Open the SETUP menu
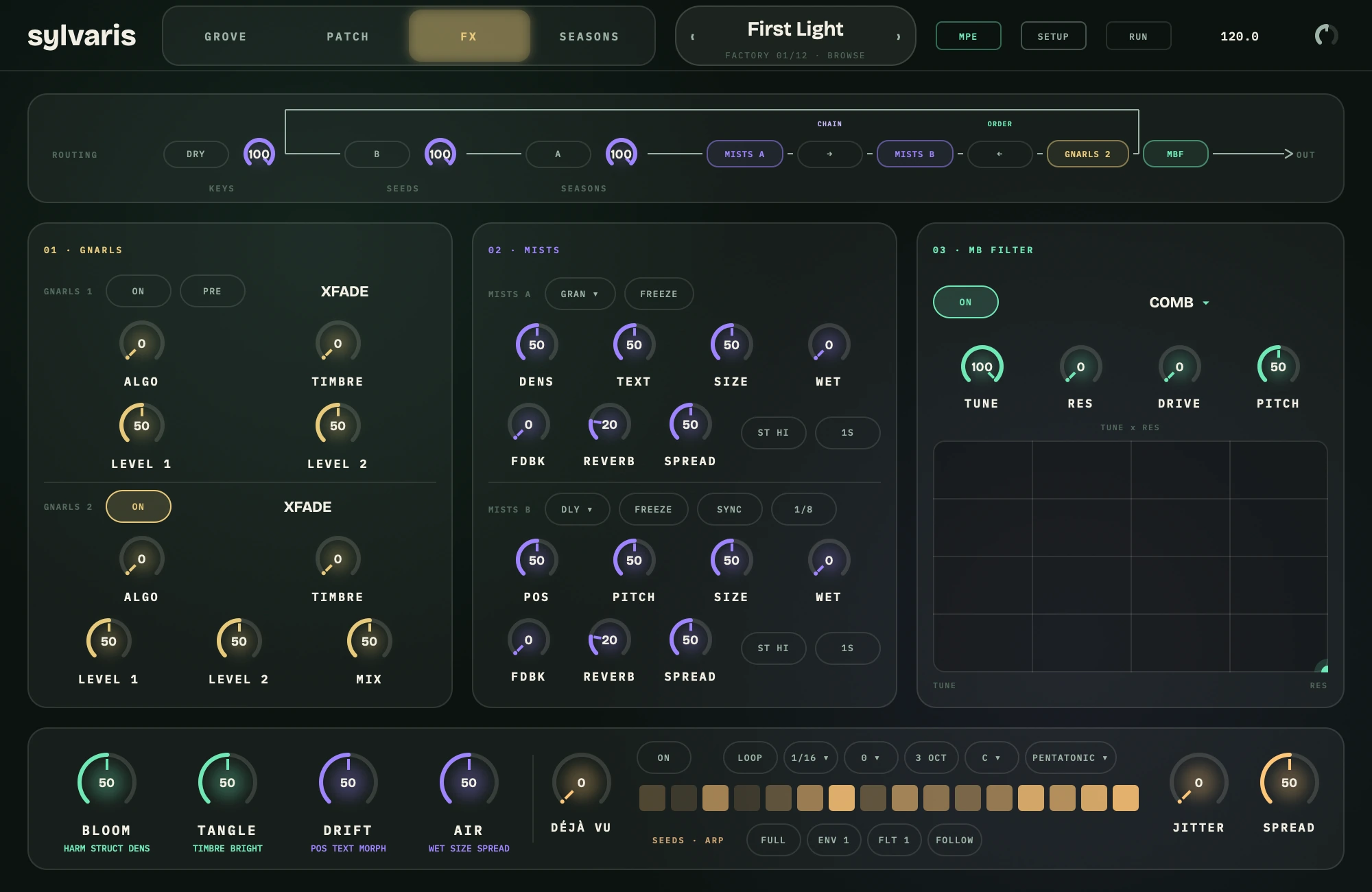 (1053, 36)
